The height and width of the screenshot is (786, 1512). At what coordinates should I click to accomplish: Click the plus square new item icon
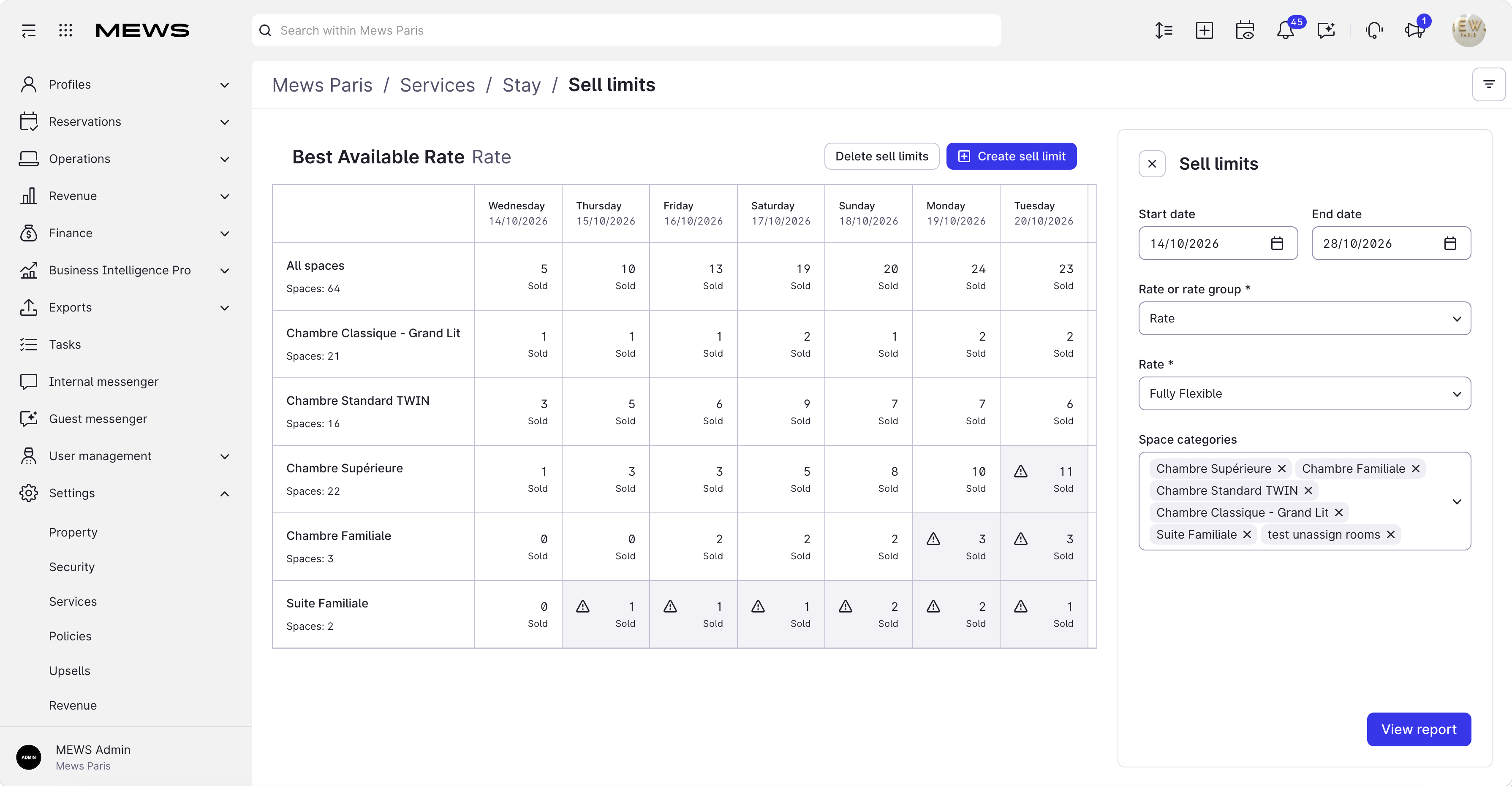[x=1204, y=30]
